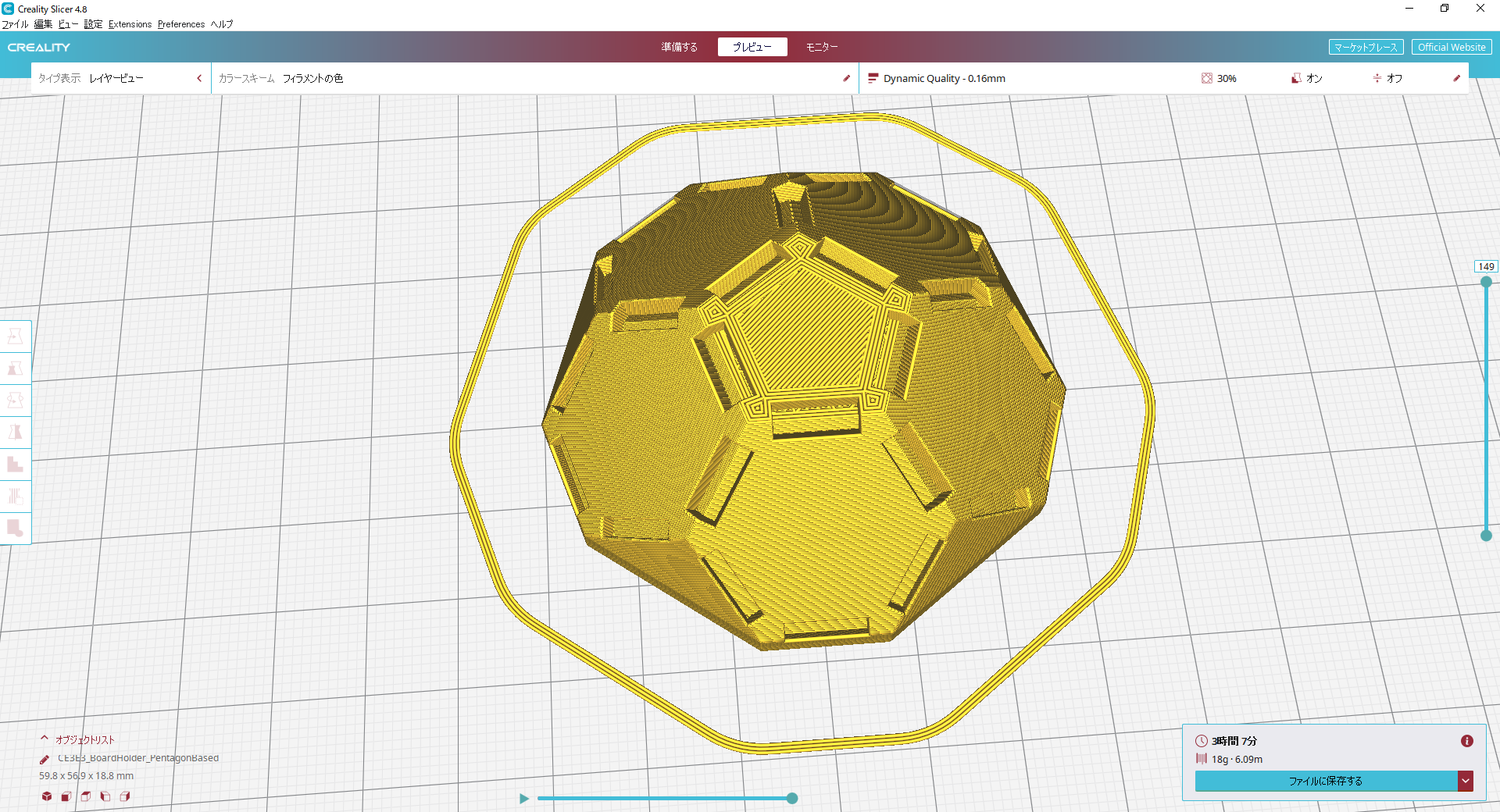The width and height of the screenshot is (1500, 812).
Task: Select the Rotate tool in left toolbar
Action: pos(15,401)
